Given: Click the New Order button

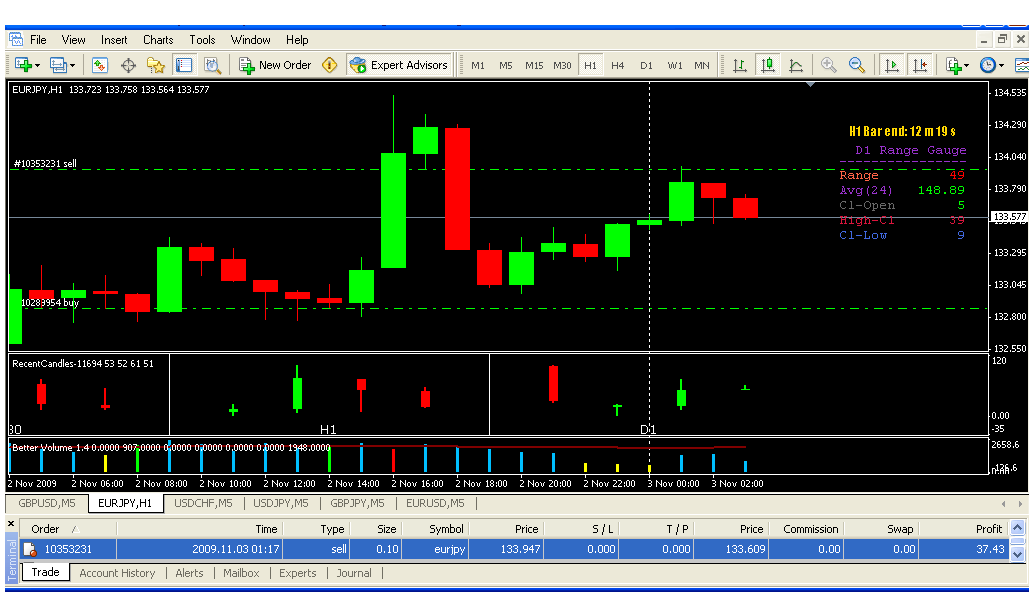Looking at the screenshot, I should [x=275, y=65].
